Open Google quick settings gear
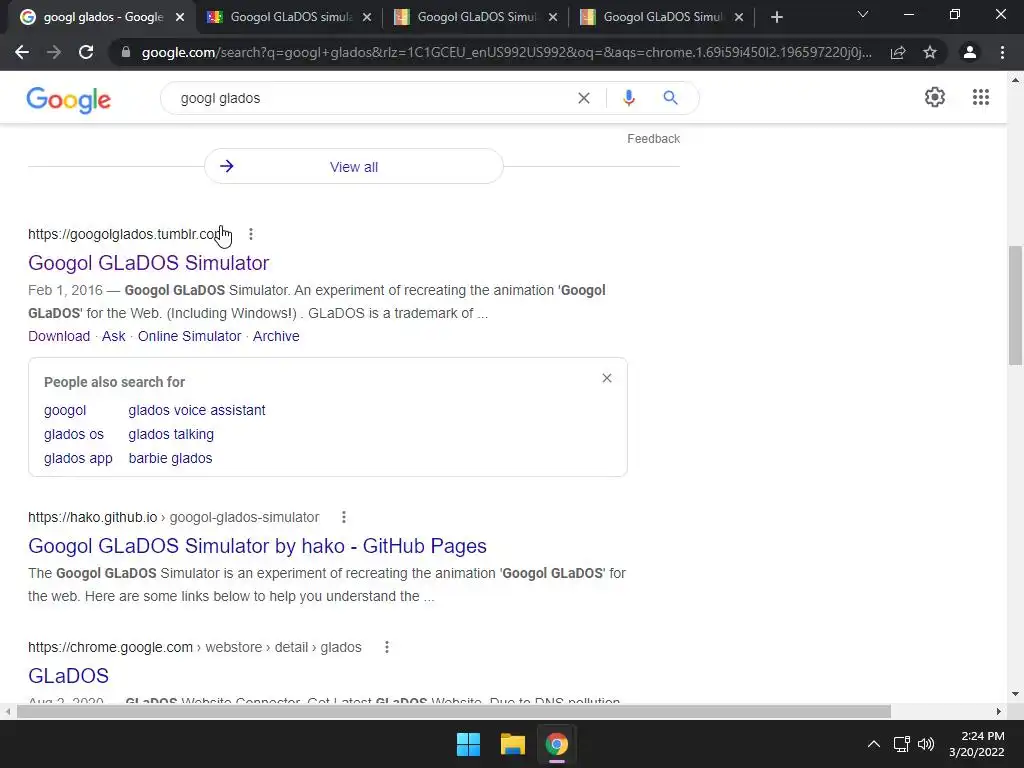 point(935,97)
